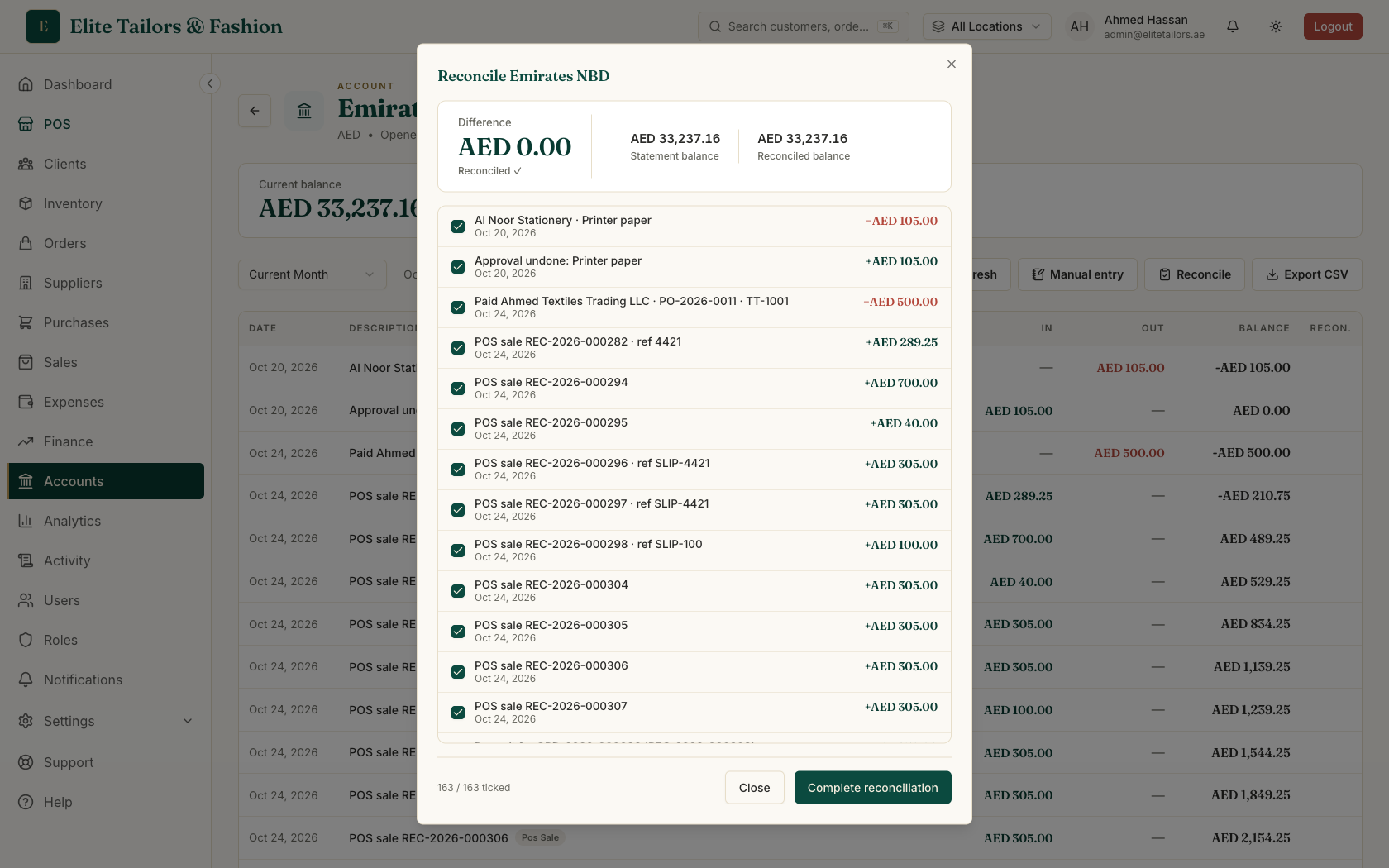The height and width of the screenshot is (868, 1389).
Task: Open the Ahmed Hassan user profile
Action: (1135, 26)
